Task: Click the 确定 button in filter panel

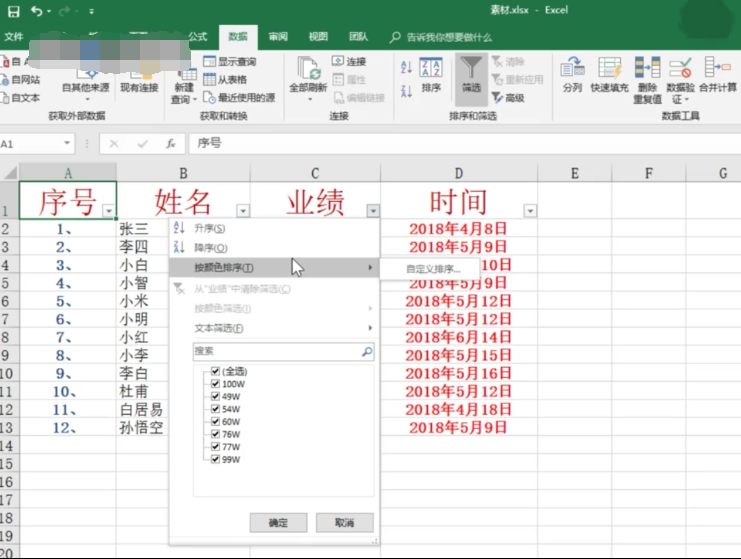Action: (278, 523)
